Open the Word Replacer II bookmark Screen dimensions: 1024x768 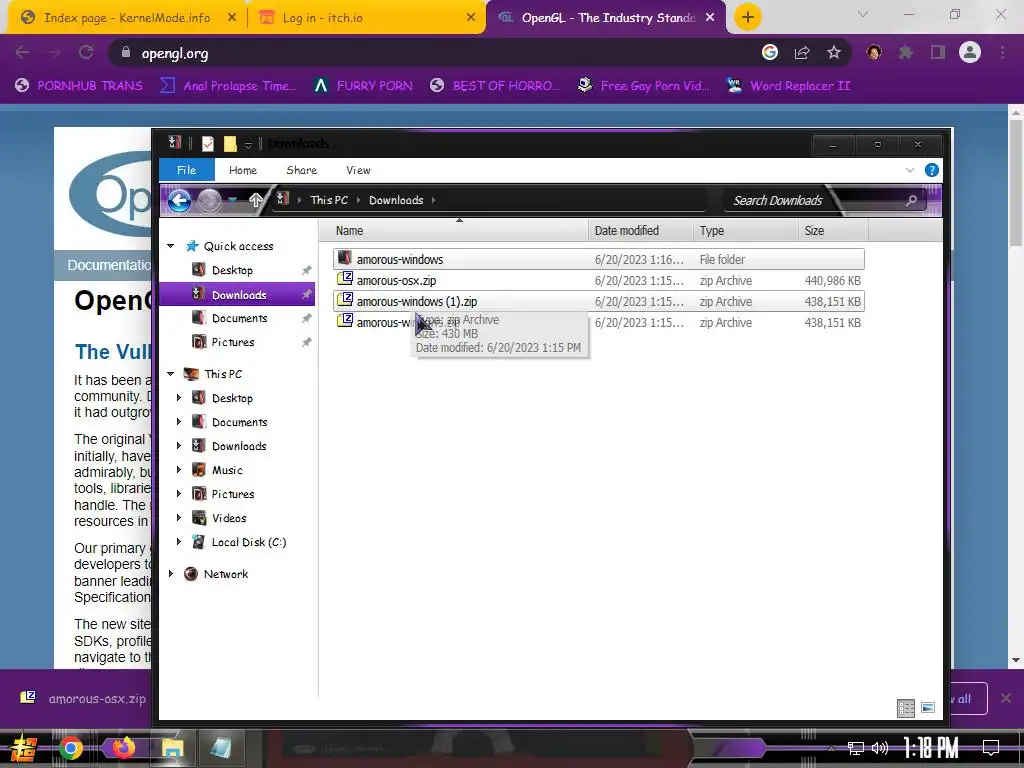(x=788, y=86)
